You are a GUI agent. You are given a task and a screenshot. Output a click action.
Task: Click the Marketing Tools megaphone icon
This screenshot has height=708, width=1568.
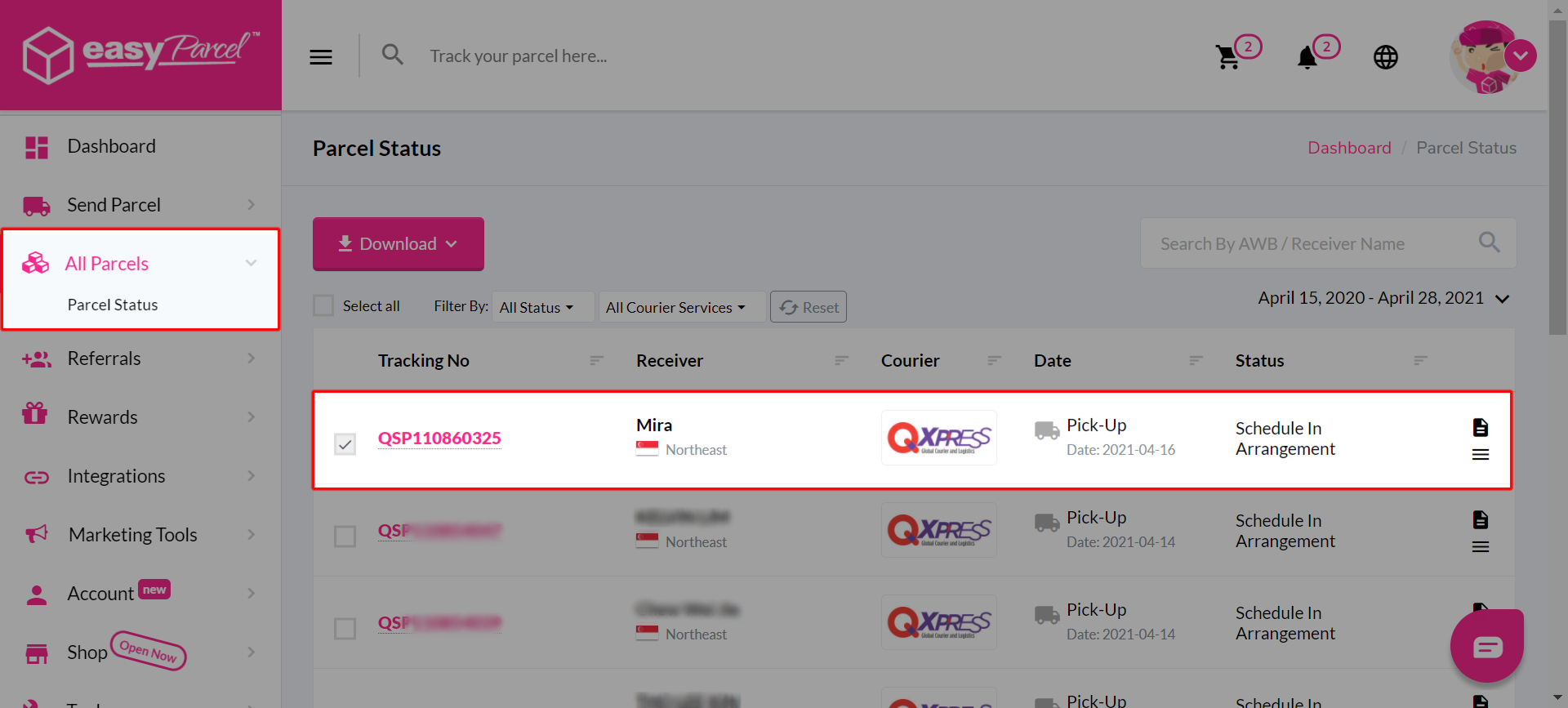pos(37,534)
